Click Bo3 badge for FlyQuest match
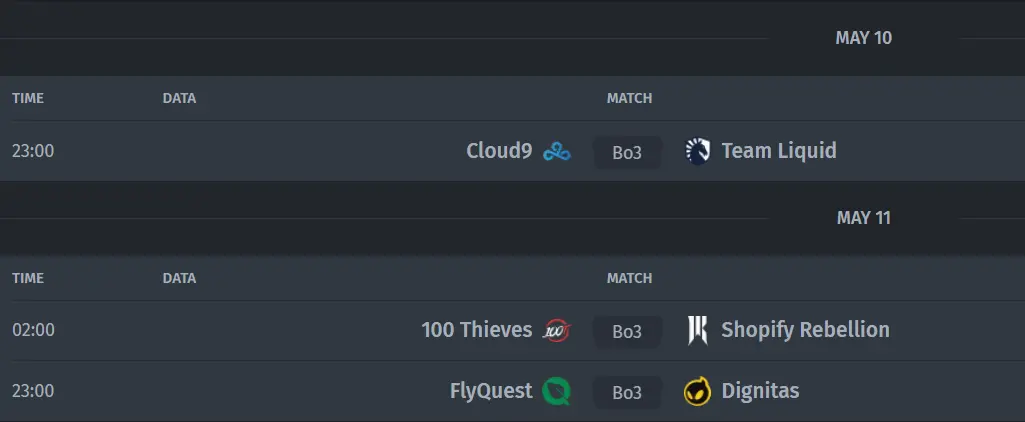Screen dimensions: 1025x422 pos(627,392)
